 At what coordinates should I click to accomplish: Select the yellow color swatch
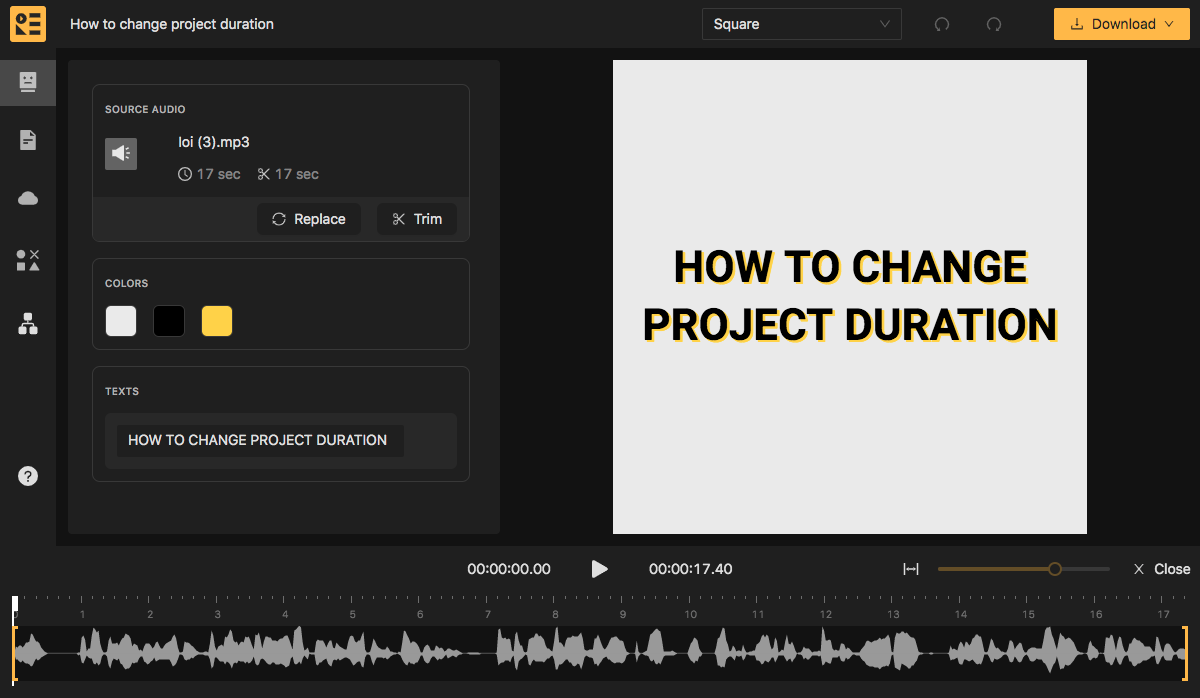pyautogui.click(x=217, y=321)
